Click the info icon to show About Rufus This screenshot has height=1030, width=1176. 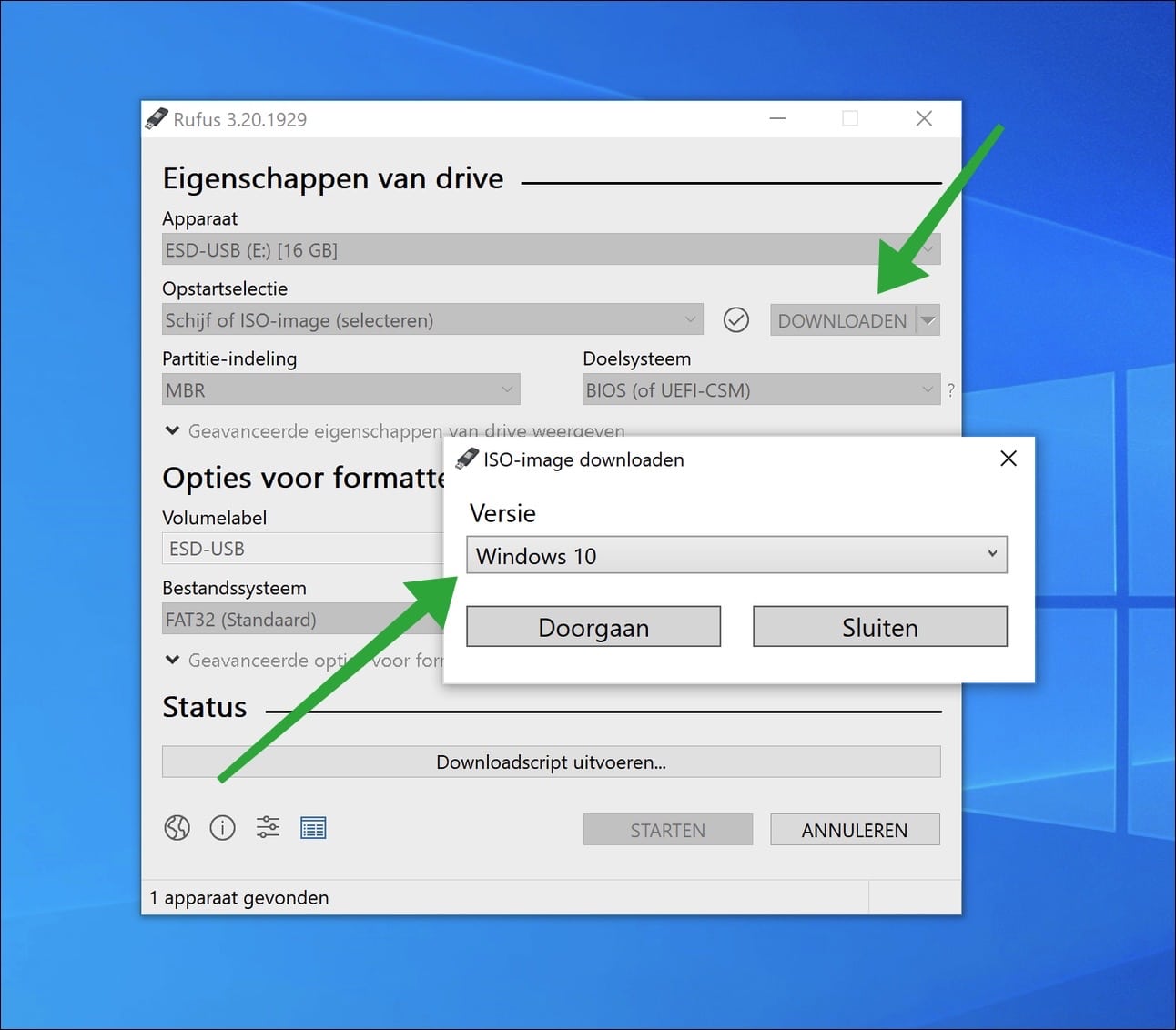(x=222, y=828)
